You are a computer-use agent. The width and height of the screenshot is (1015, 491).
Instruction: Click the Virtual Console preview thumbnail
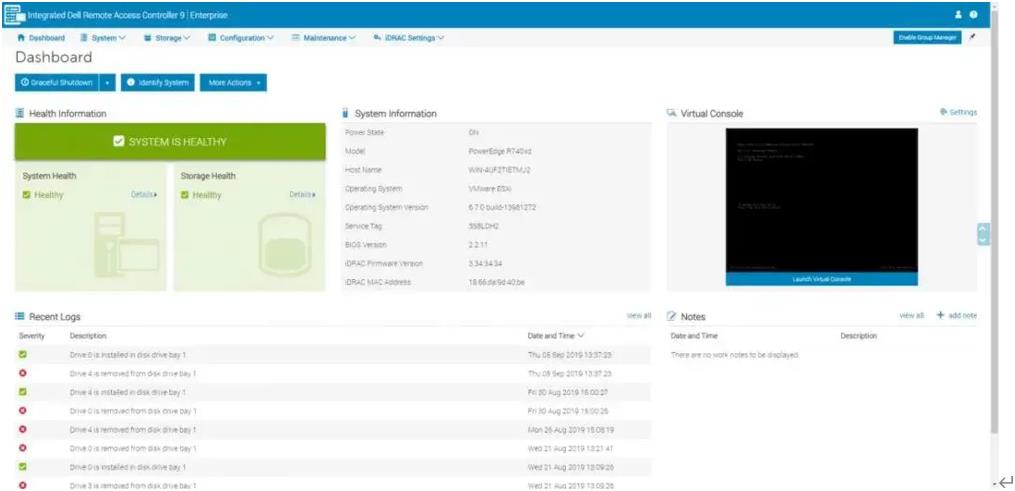click(x=821, y=200)
